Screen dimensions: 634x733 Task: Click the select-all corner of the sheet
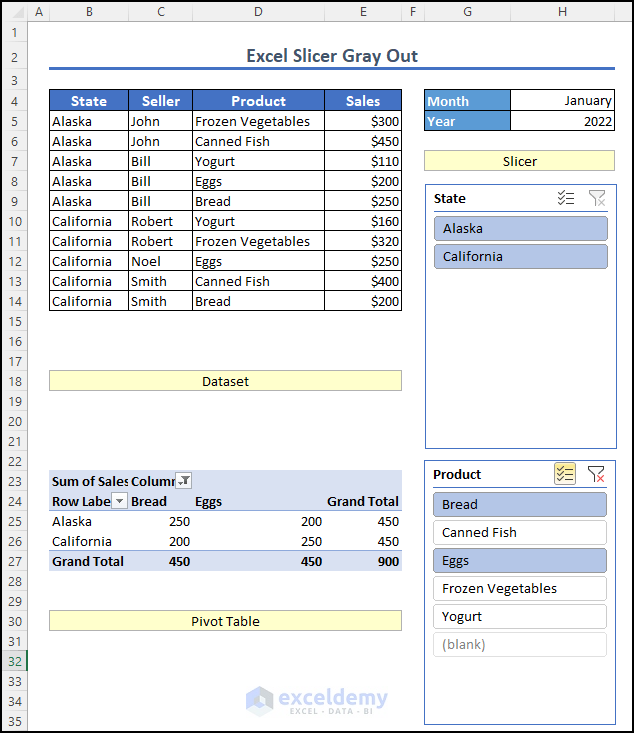15,12
